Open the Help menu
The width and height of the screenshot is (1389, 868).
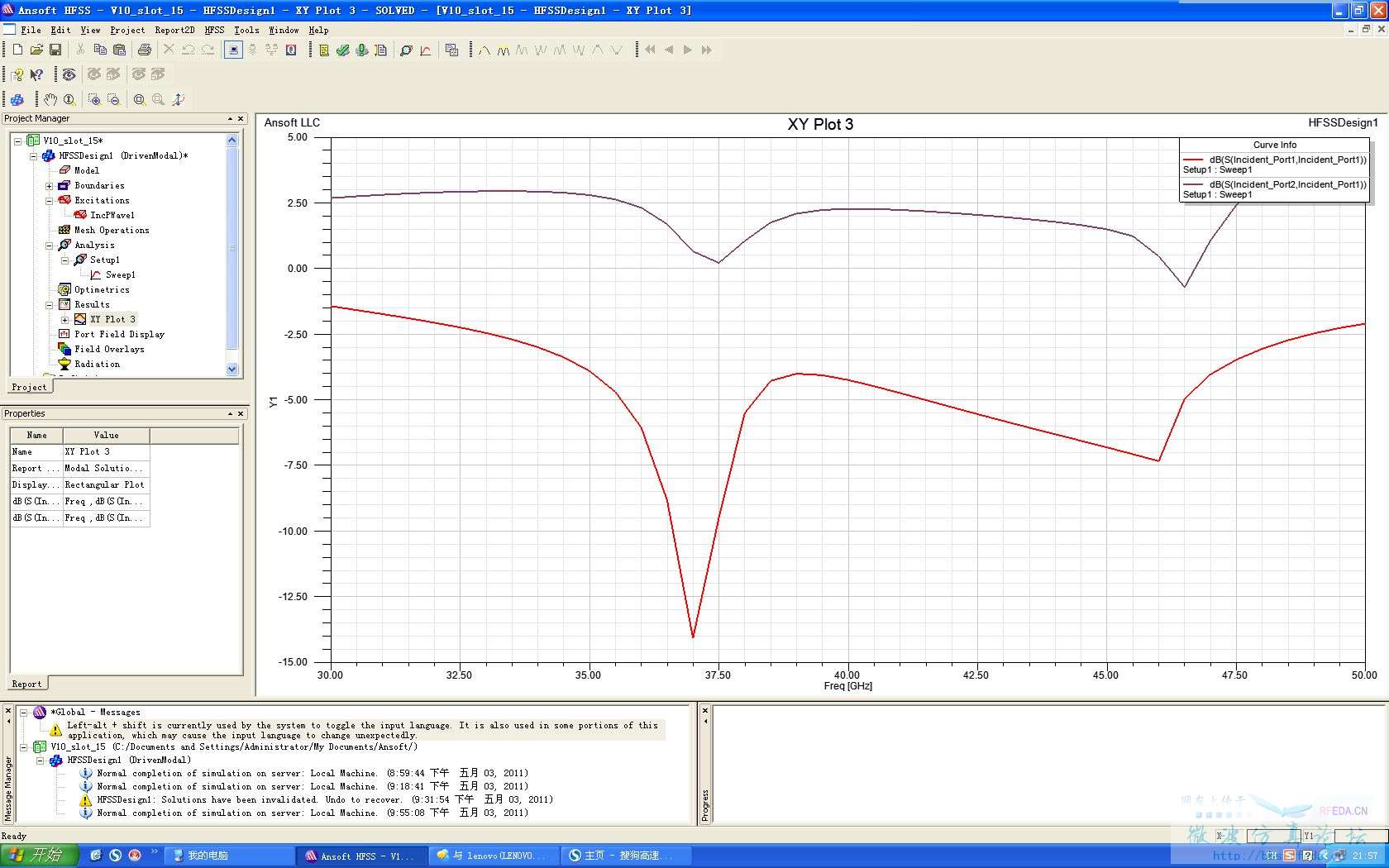click(318, 30)
